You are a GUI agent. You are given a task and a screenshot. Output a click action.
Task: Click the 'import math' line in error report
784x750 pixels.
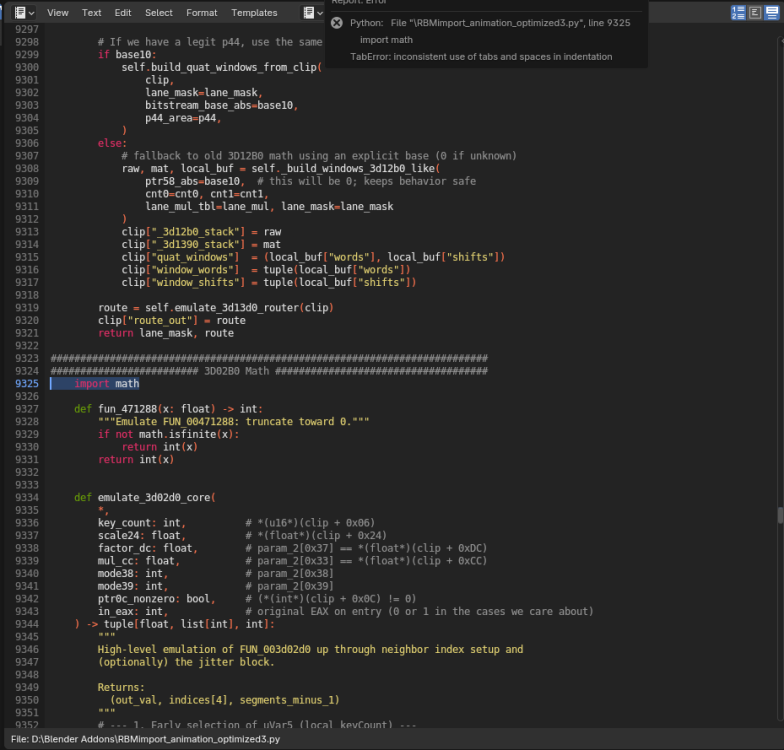386,40
